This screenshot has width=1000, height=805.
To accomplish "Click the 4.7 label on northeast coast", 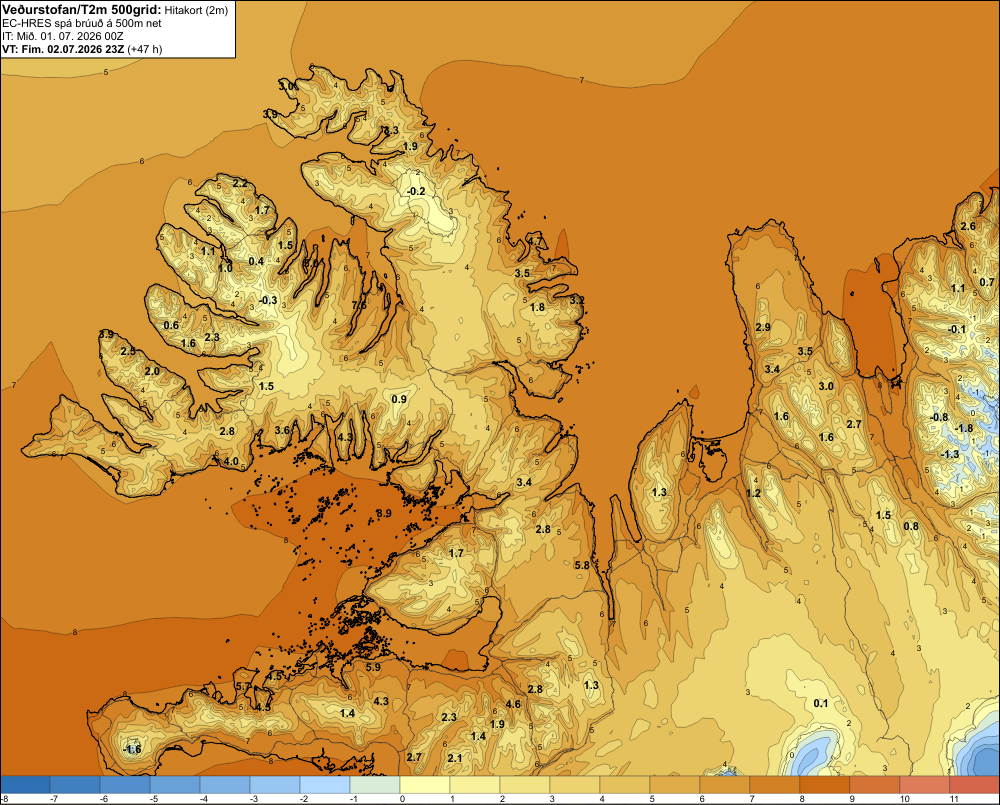I will click(535, 242).
